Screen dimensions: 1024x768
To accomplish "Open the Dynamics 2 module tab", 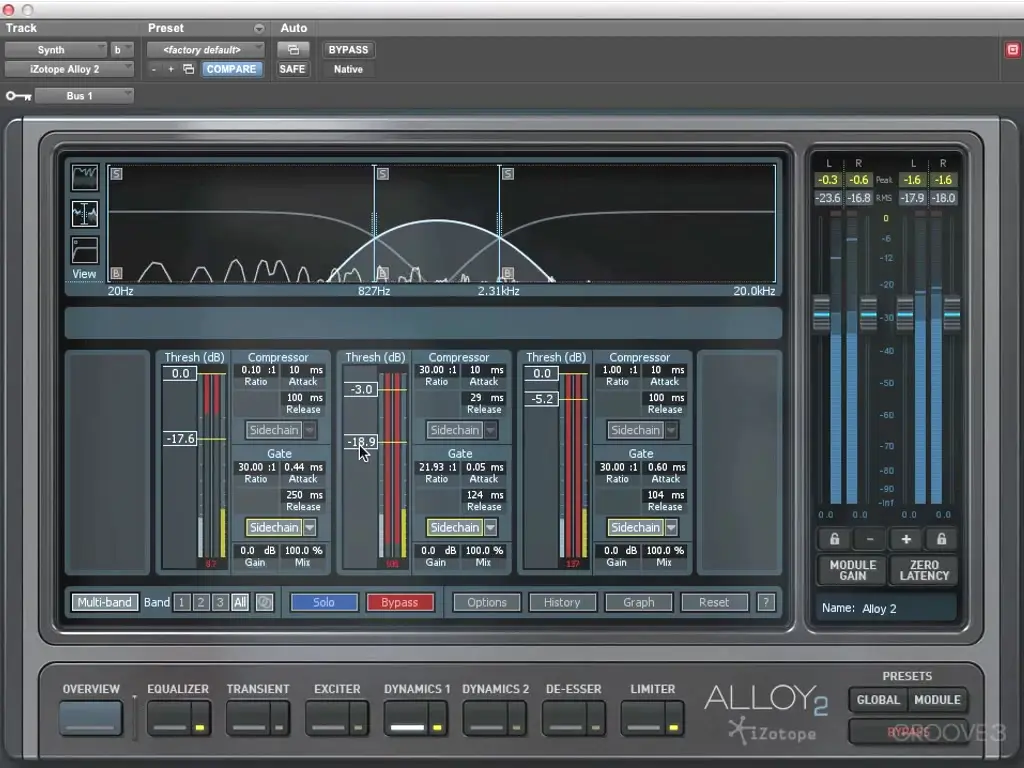I will 484,718.
